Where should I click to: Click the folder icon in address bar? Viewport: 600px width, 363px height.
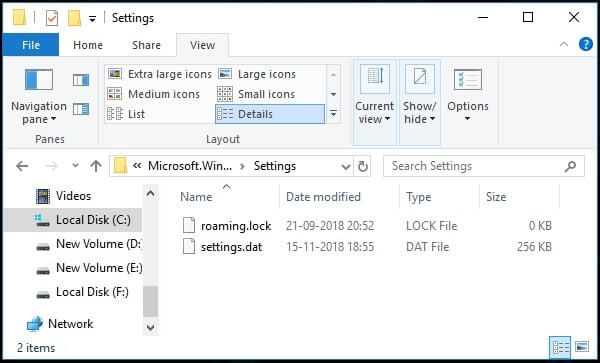pyautogui.click(x=120, y=166)
